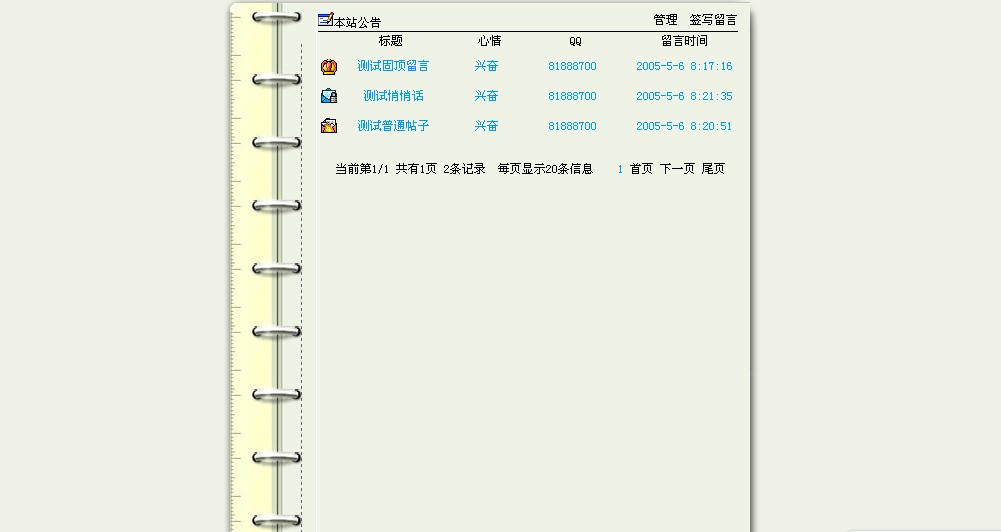This screenshot has height=532, width=1001.
Task: Click 兴奋 mood in 测试普通帖子 row
Action: coord(486,126)
